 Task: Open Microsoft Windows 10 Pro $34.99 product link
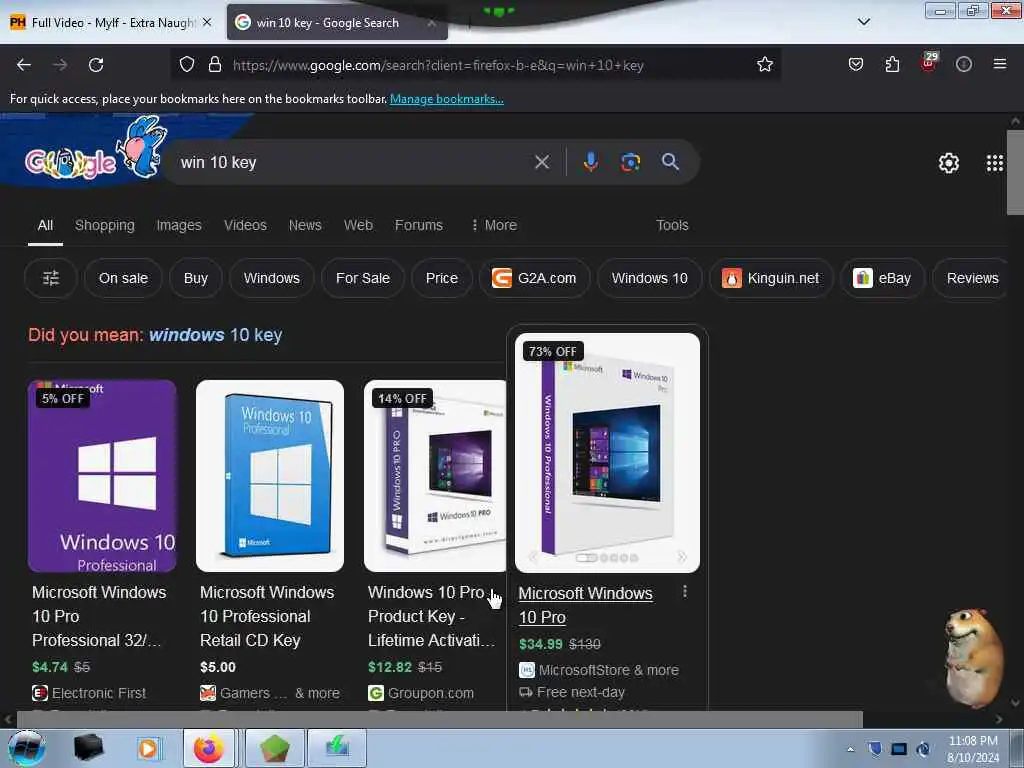click(585, 605)
